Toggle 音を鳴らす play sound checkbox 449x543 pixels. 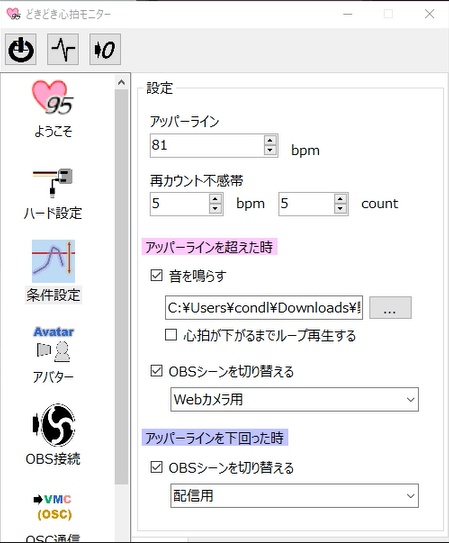[x=156, y=276]
